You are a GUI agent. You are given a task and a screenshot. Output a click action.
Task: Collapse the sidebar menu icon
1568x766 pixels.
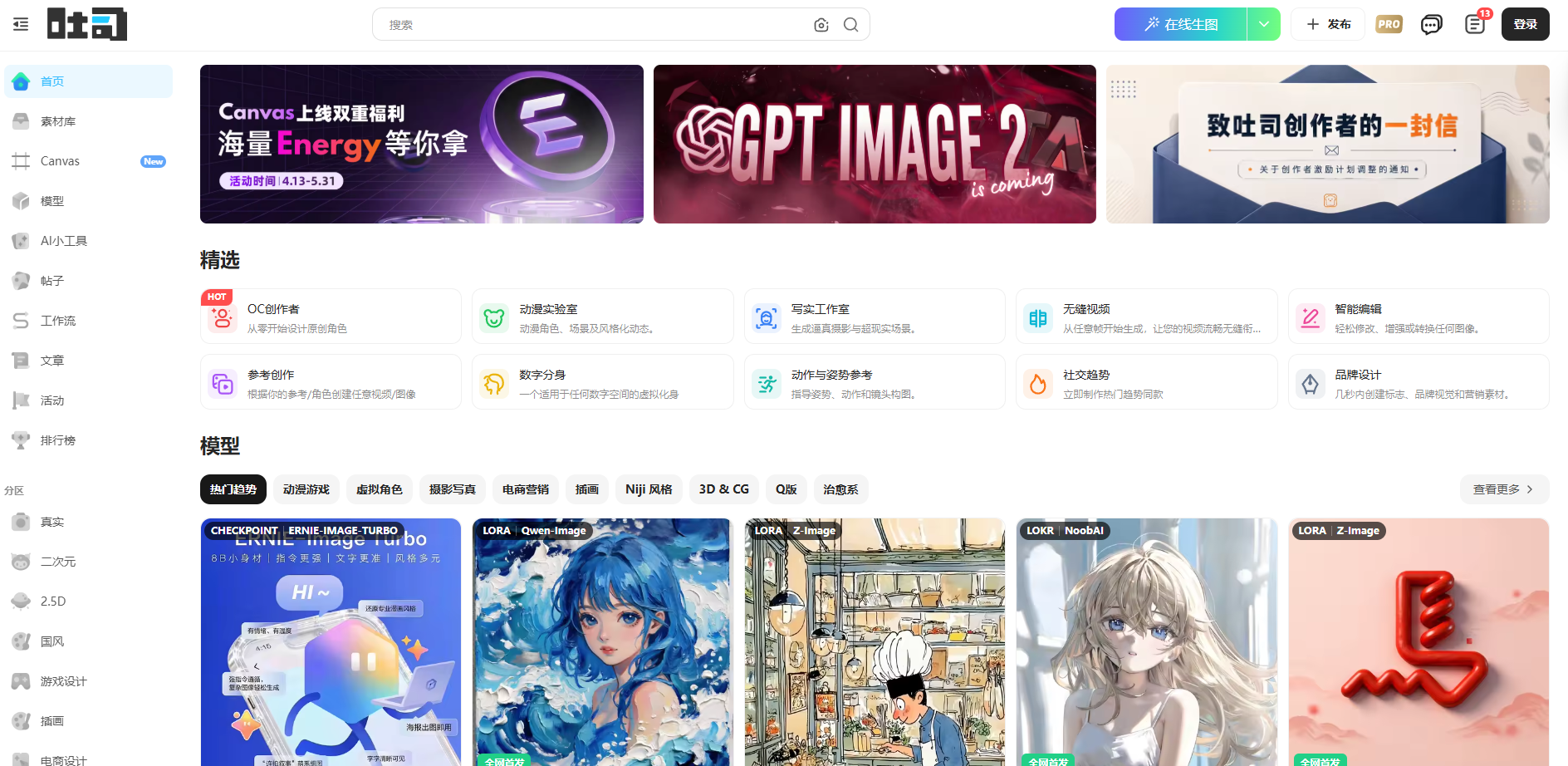tap(21, 25)
